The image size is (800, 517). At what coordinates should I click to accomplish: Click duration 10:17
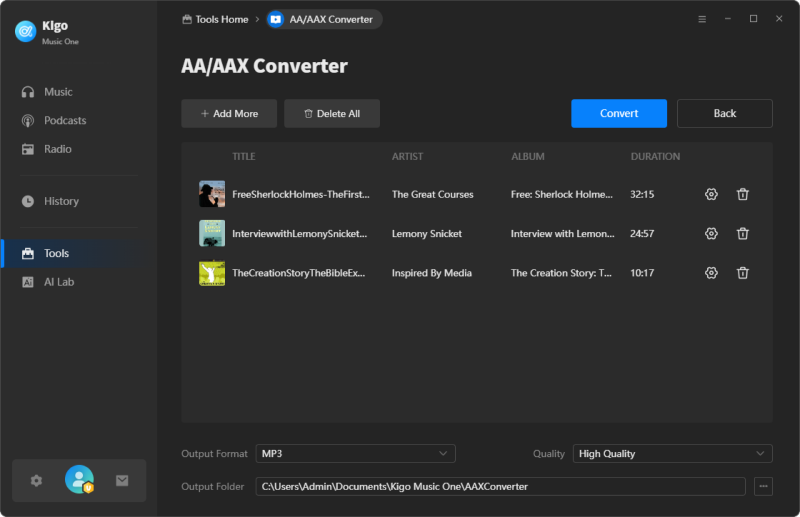tap(642, 273)
